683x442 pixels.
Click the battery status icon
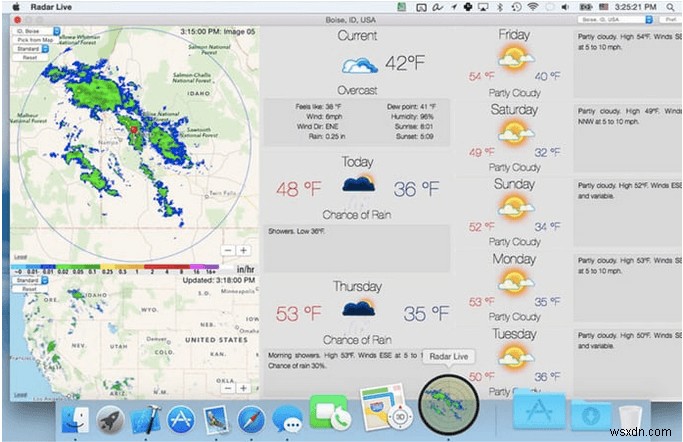pos(586,7)
